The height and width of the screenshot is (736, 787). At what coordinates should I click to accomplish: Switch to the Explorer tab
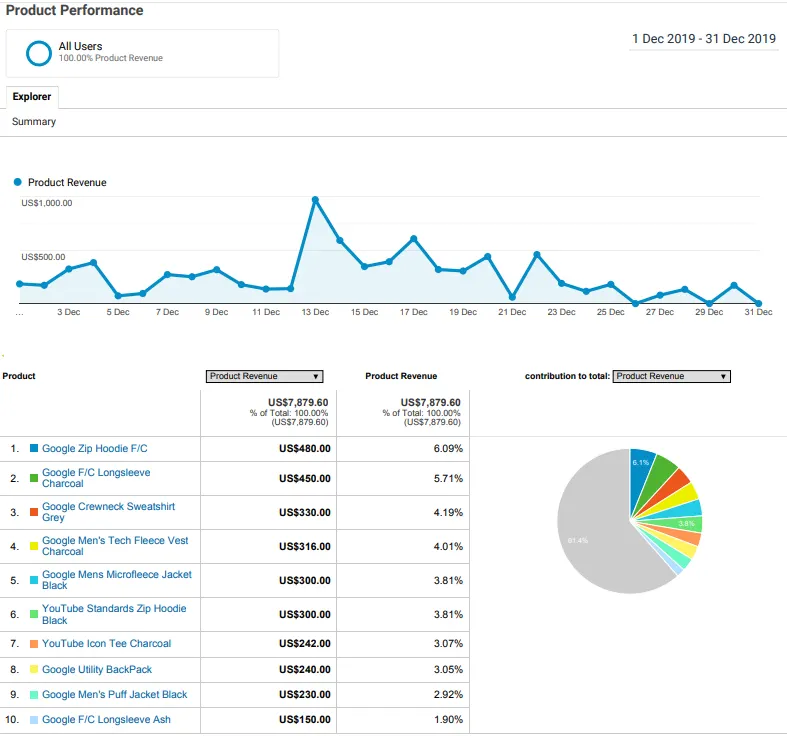(32, 96)
